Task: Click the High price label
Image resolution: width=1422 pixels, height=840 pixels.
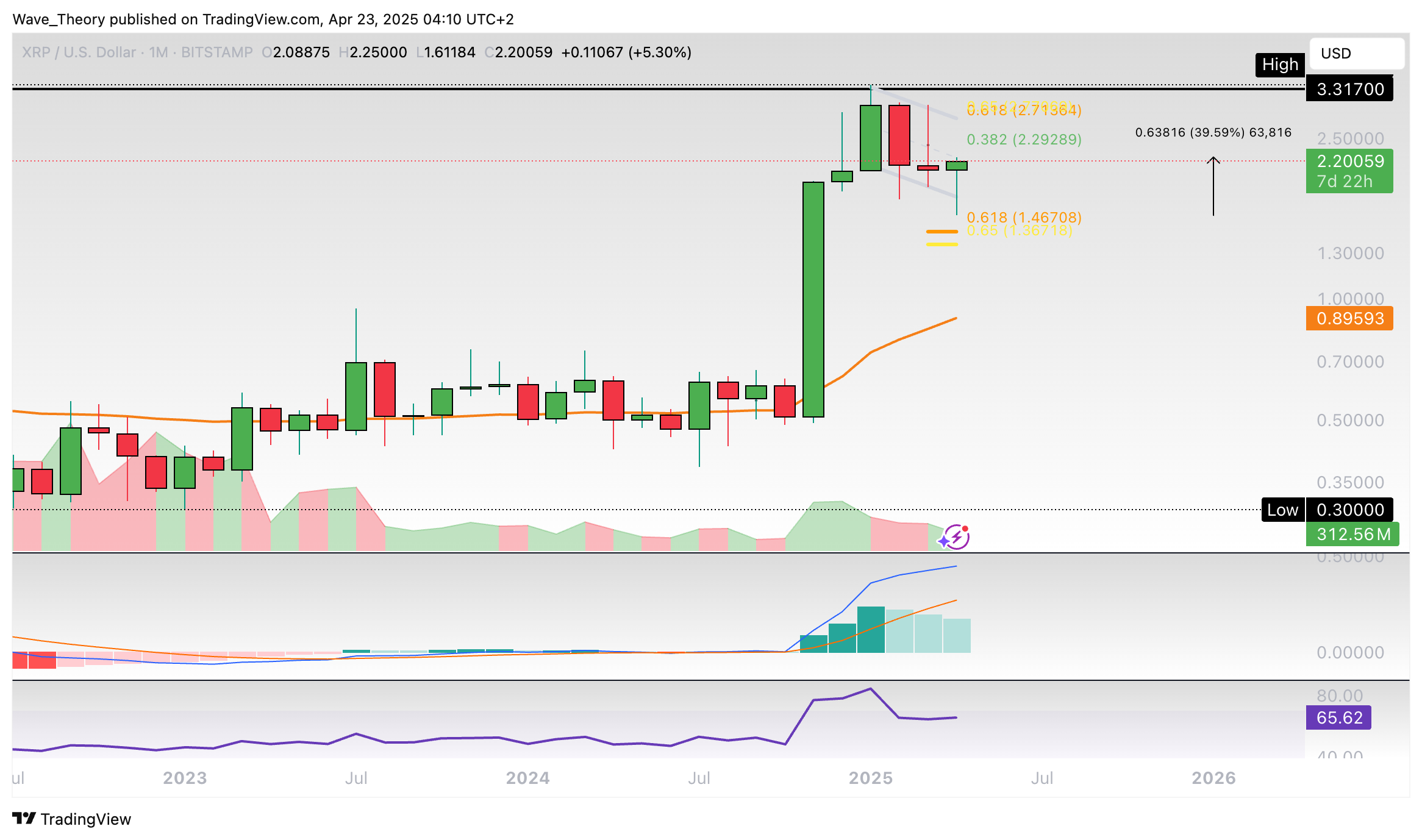Action: 1279,65
